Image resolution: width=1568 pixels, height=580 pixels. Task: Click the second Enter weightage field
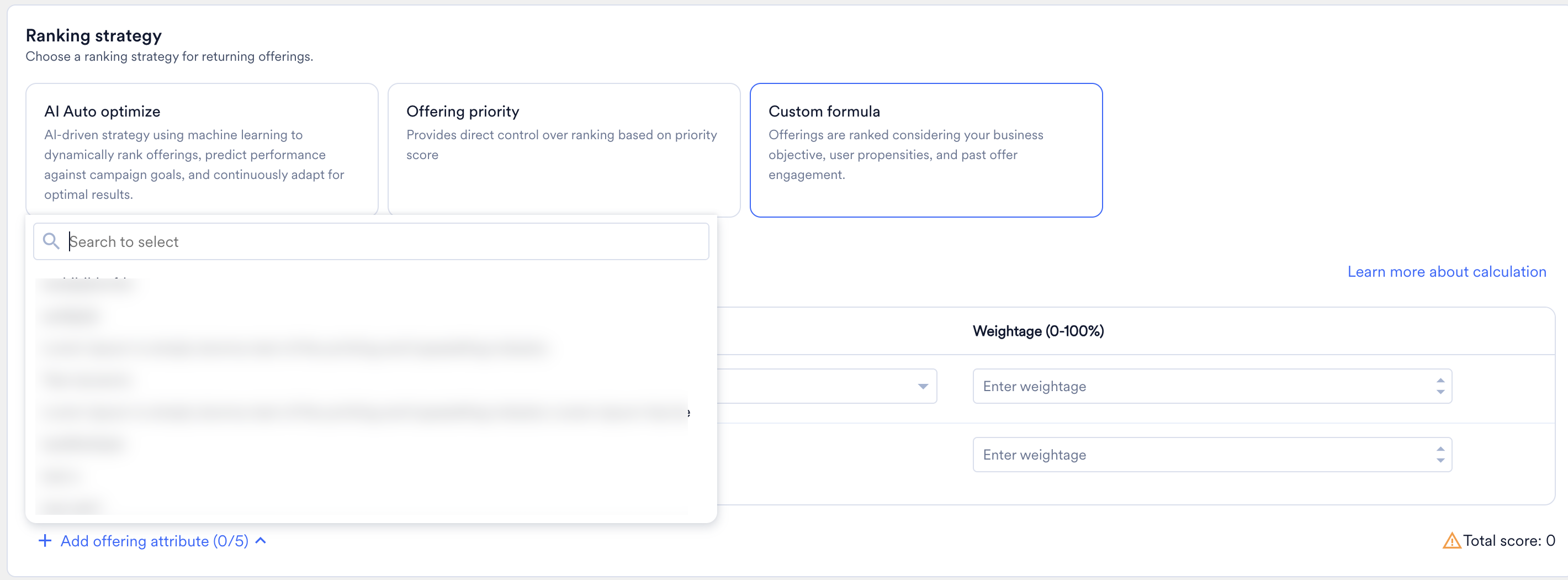tap(1212, 455)
